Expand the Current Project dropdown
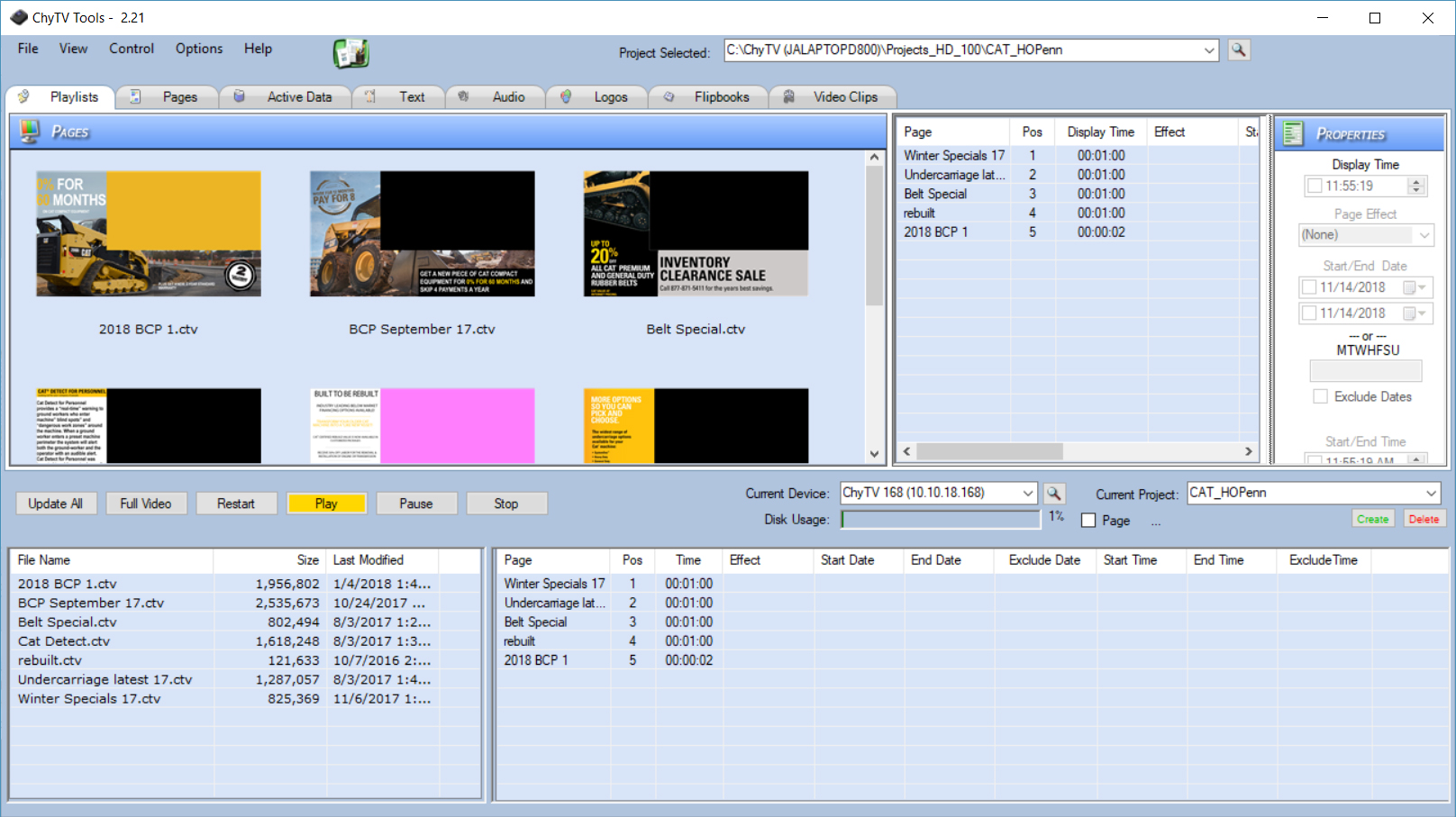The height and width of the screenshot is (817, 1456). tap(1431, 493)
